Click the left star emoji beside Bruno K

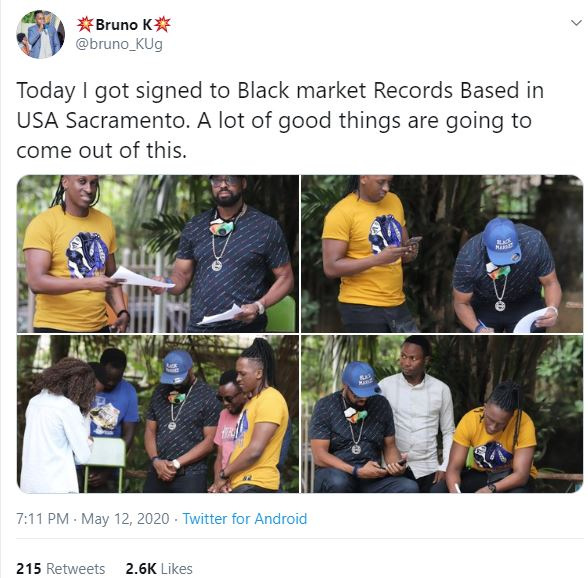point(86,24)
